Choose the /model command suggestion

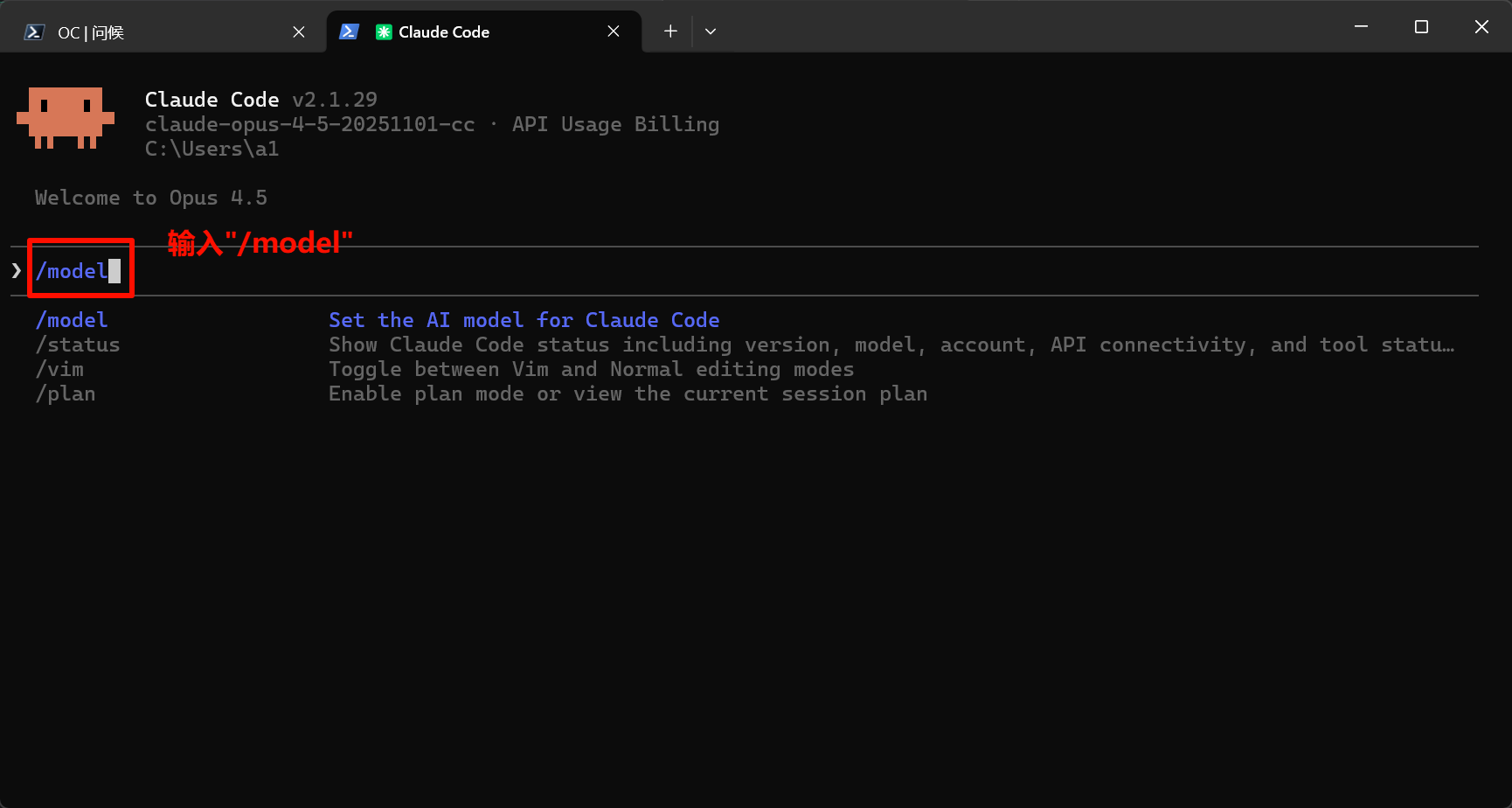[x=72, y=320]
